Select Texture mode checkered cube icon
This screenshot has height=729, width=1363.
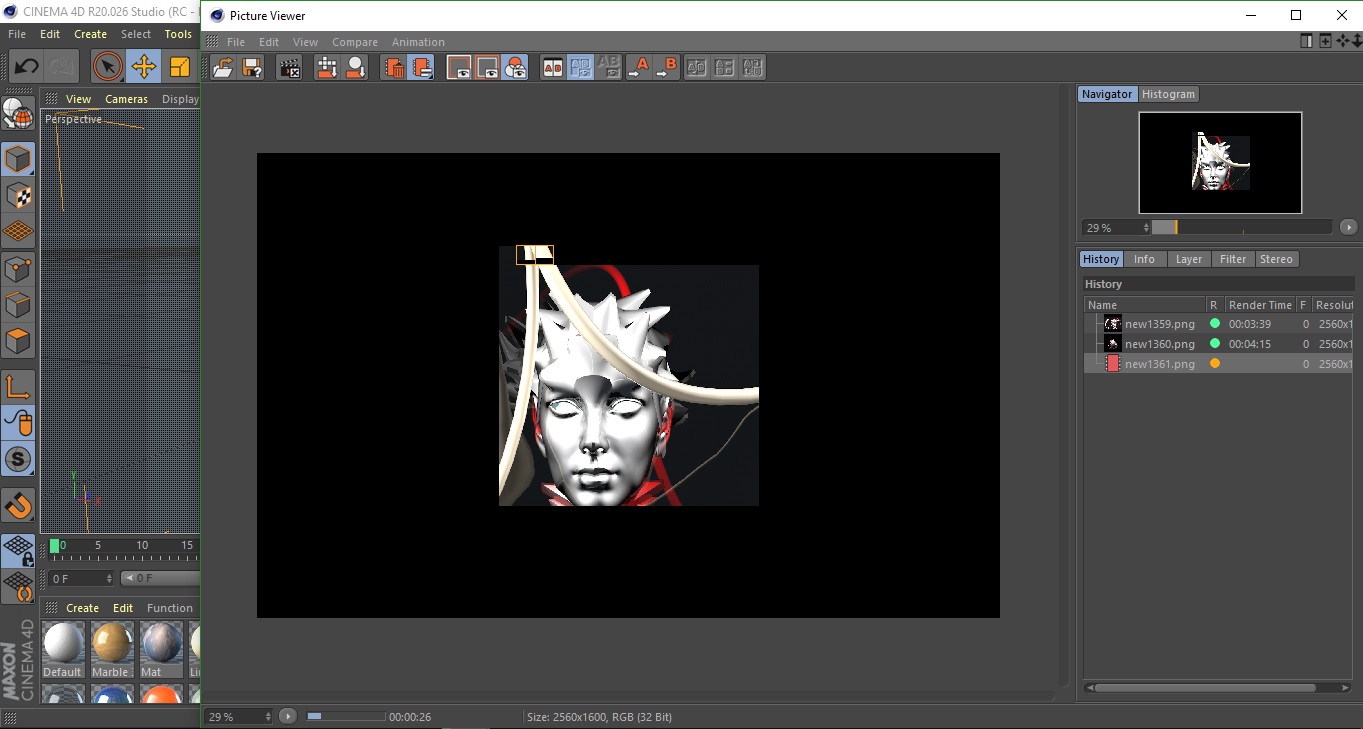(18, 195)
